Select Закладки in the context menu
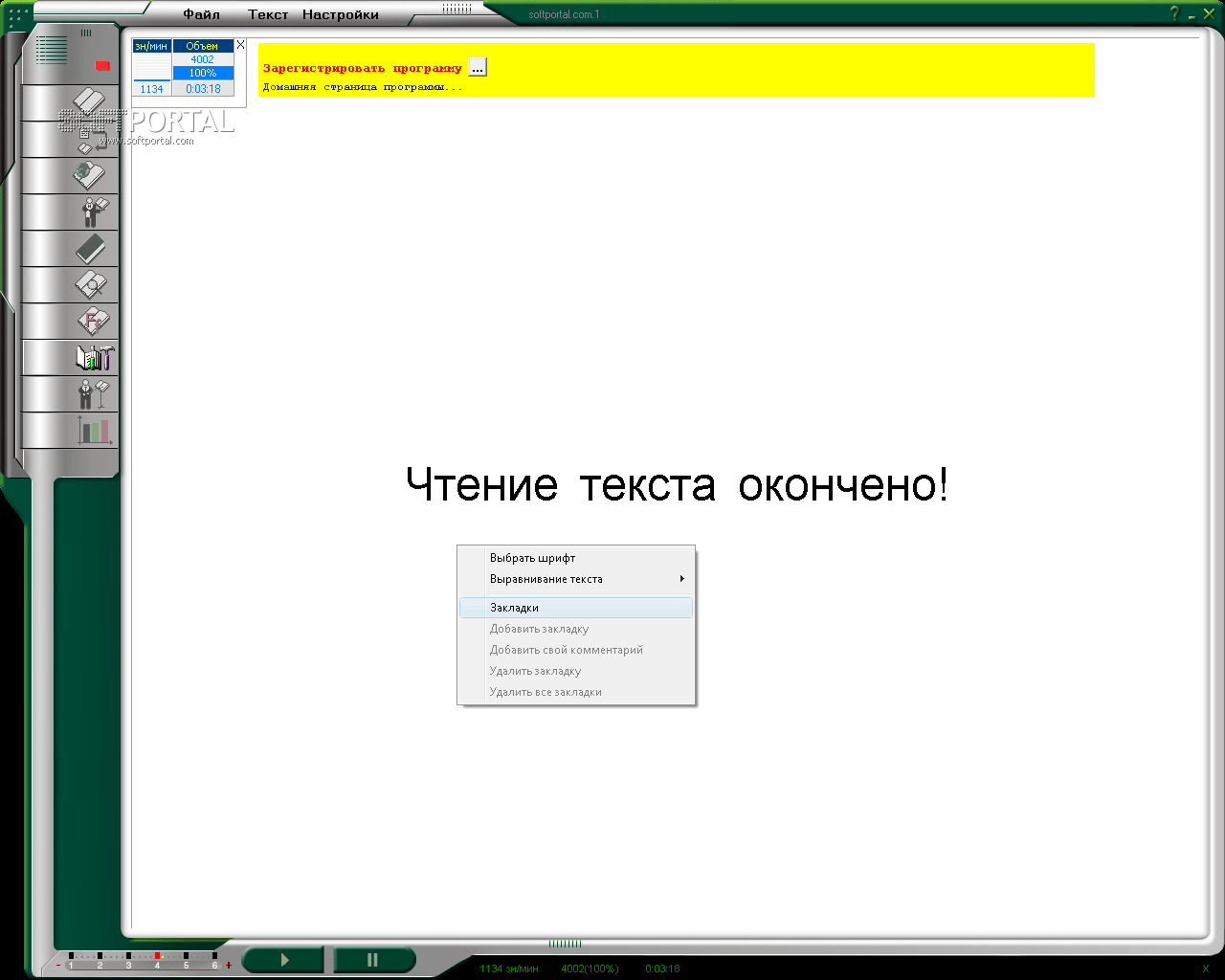The height and width of the screenshot is (980, 1225). [x=576, y=608]
